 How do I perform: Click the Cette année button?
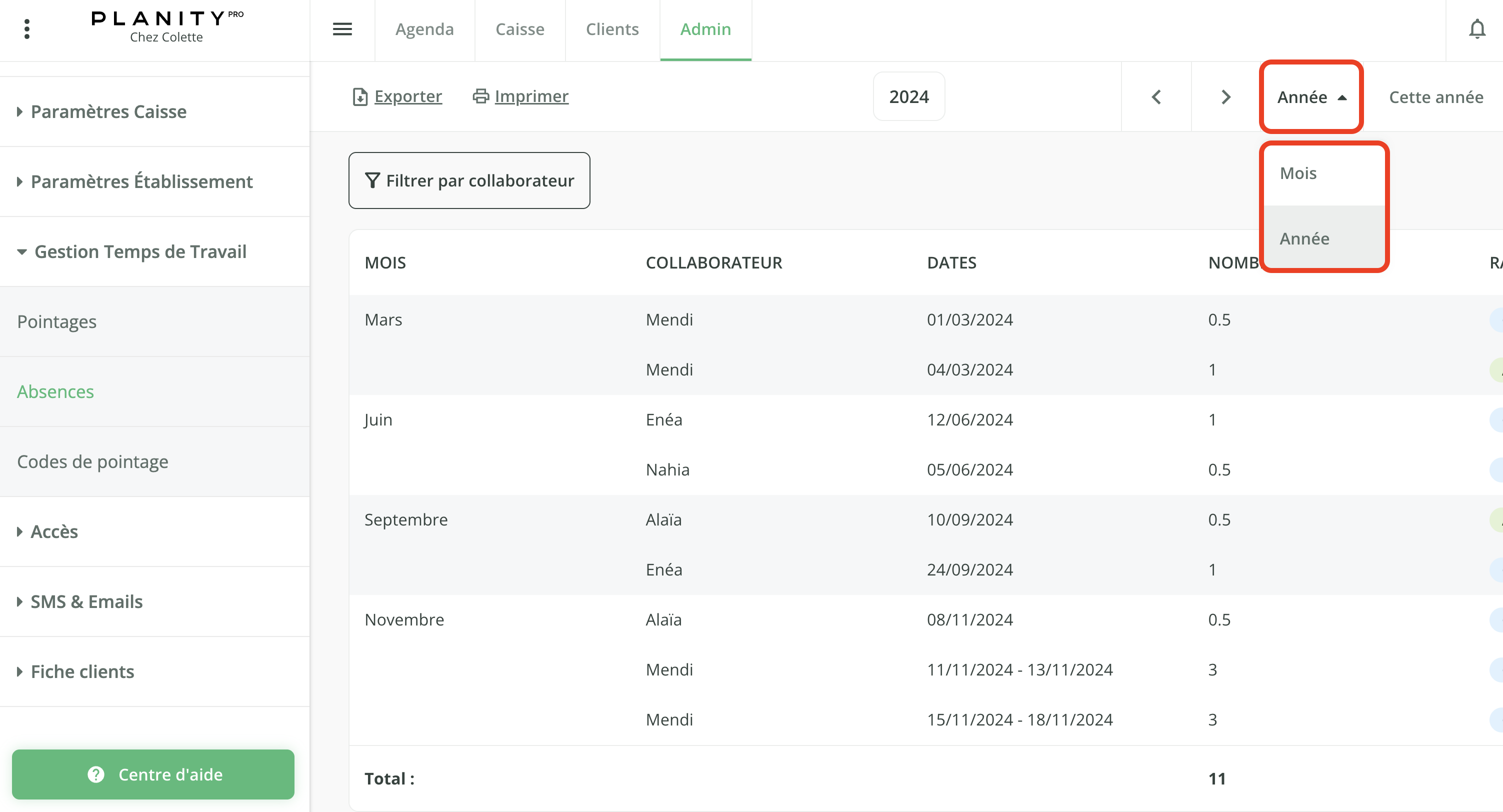point(1436,97)
